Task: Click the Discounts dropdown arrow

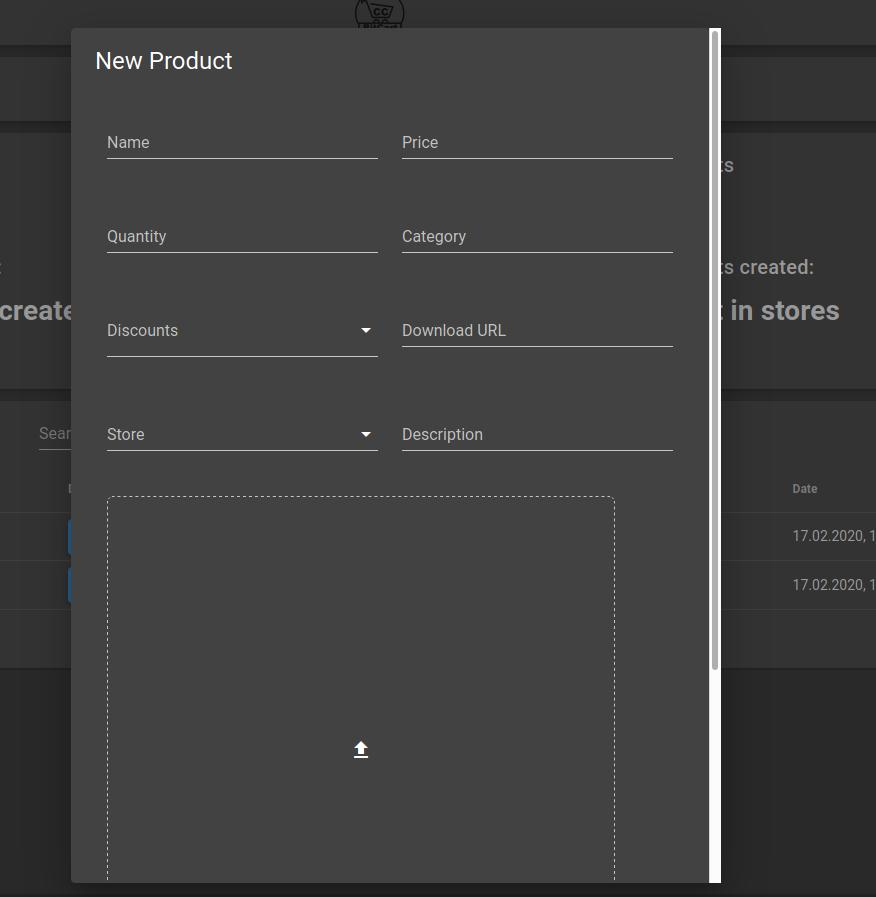Action: pos(366,331)
